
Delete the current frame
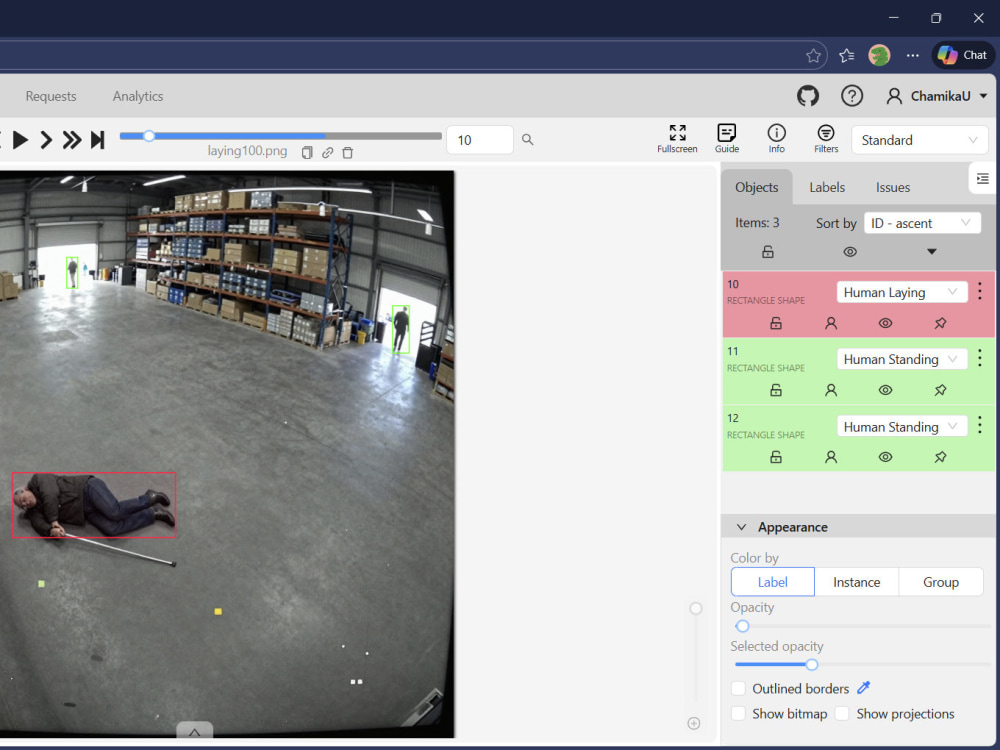348,152
